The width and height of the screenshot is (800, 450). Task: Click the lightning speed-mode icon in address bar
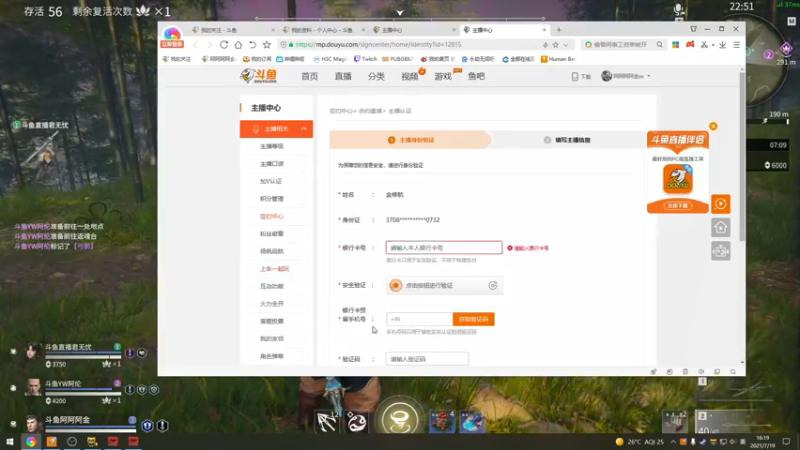tap(545, 45)
